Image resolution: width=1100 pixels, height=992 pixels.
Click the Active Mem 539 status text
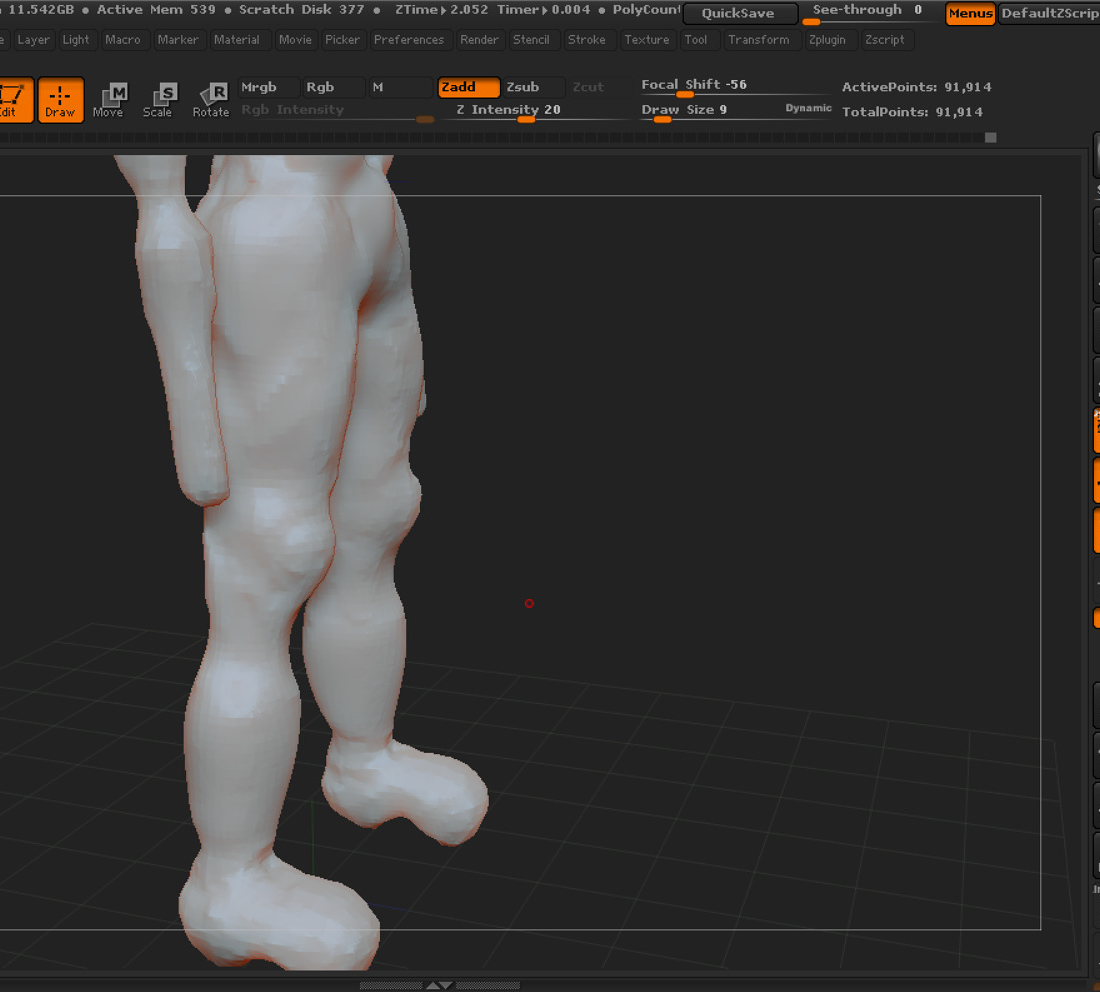[x=156, y=10]
